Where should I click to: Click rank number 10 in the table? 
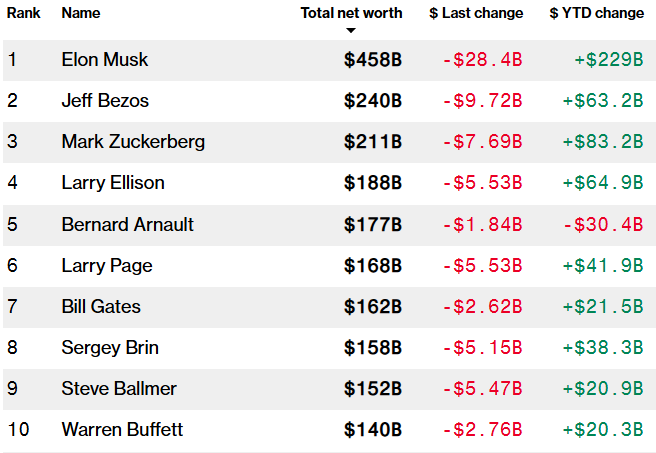point(18,430)
